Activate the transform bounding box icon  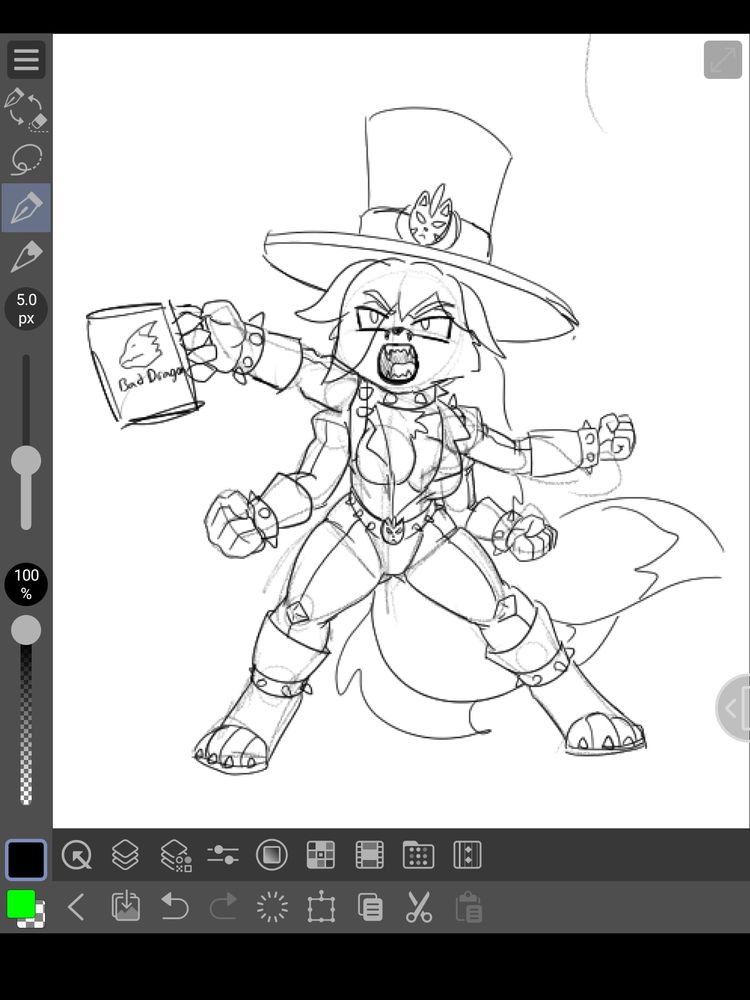pyautogui.click(x=321, y=906)
